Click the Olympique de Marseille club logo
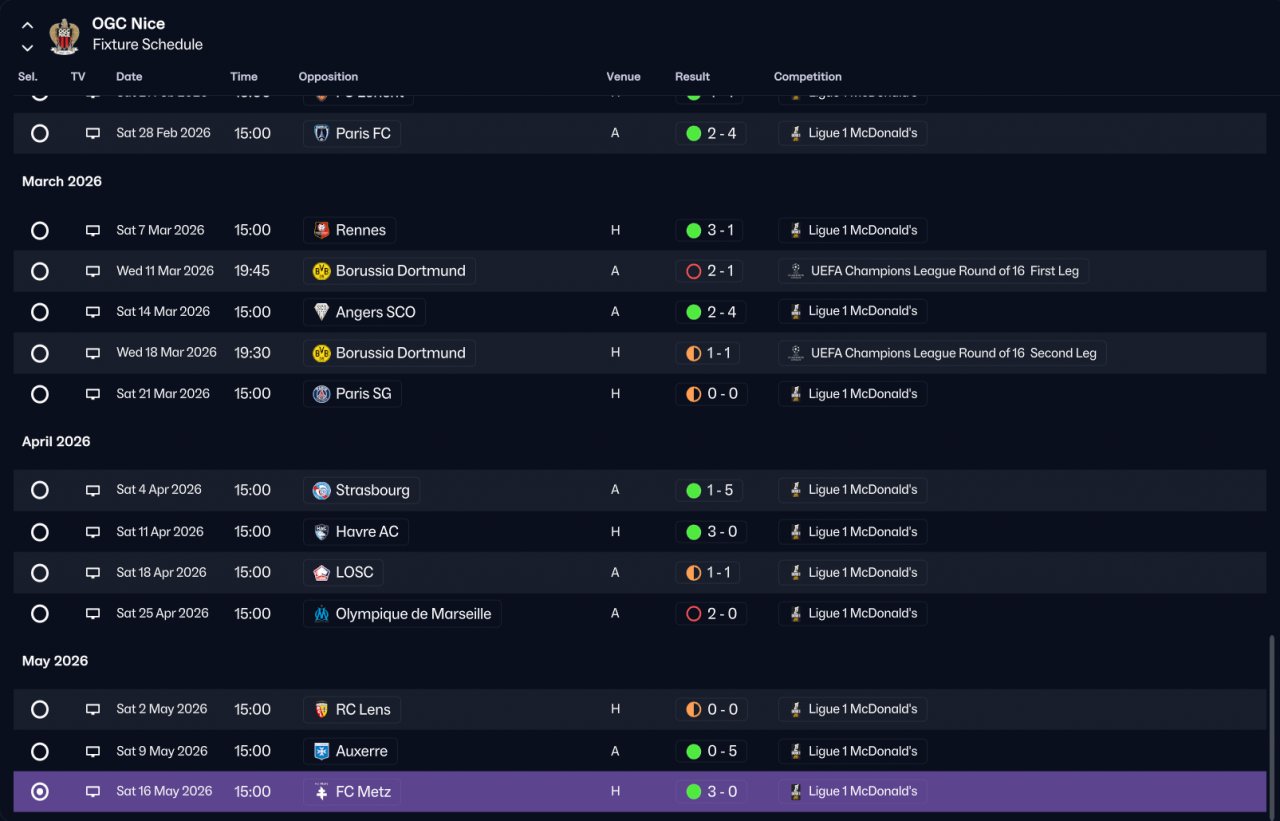 [x=321, y=614]
